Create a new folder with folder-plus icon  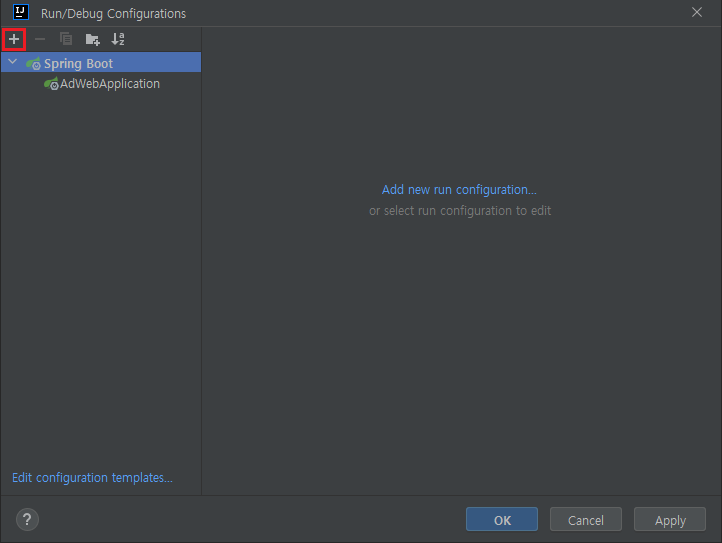click(x=93, y=39)
